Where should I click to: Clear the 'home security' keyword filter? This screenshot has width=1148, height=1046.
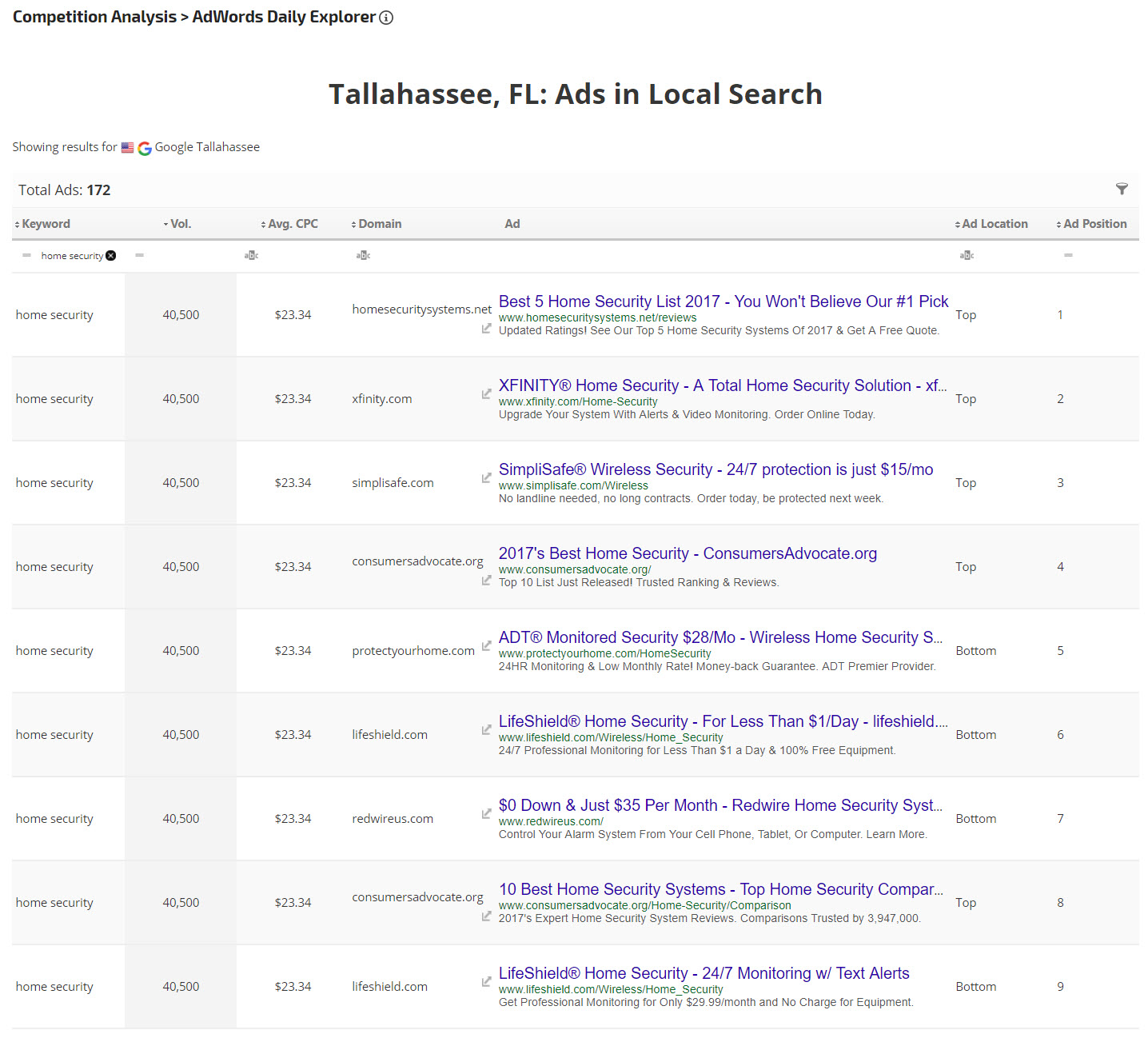coord(111,256)
